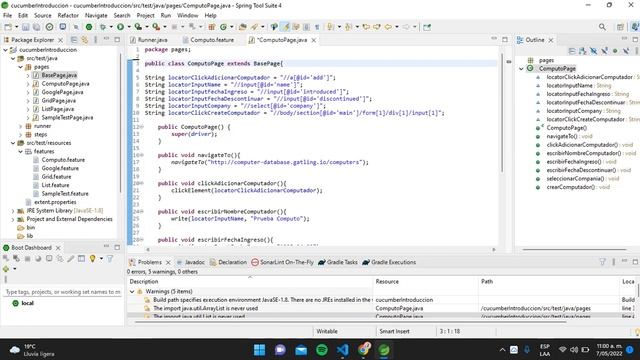The height and width of the screenshot is (360, 640).
Task: Click the Description column header in Problems
Action: coord(250,282)
